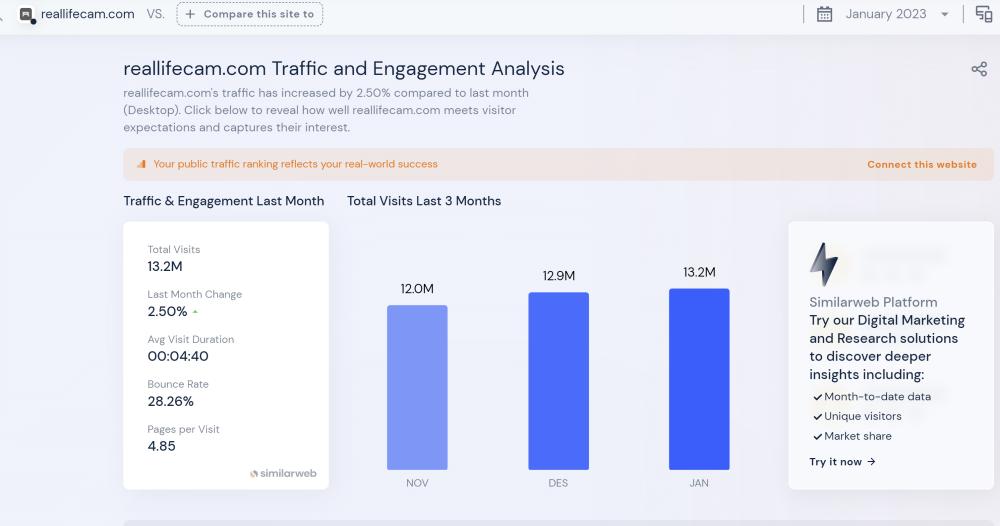The height and width of the screenshot is (526, 1000).
Task: Open the January 2023 date picker
Action: [885, 14]
